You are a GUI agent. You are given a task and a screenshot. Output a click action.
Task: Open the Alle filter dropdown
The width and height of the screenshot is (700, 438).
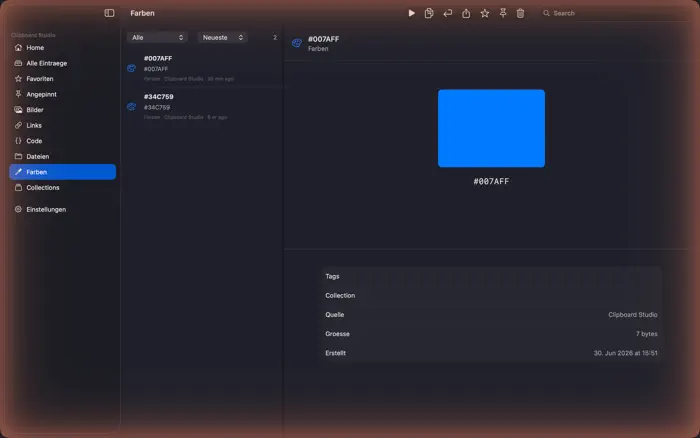pyautogui.click(x=157, y=38)
